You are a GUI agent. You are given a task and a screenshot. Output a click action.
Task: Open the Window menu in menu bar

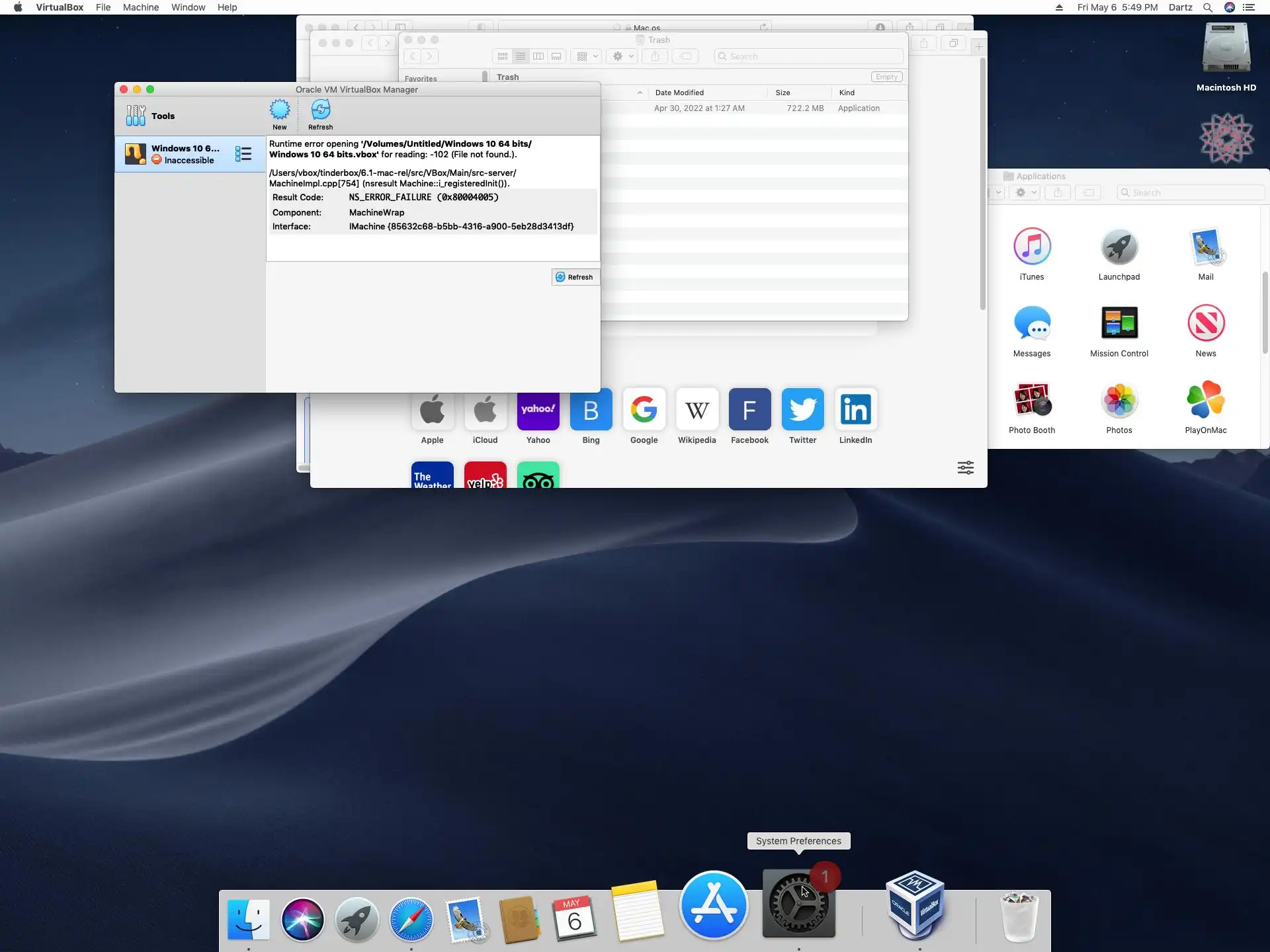tap(188, 7)
